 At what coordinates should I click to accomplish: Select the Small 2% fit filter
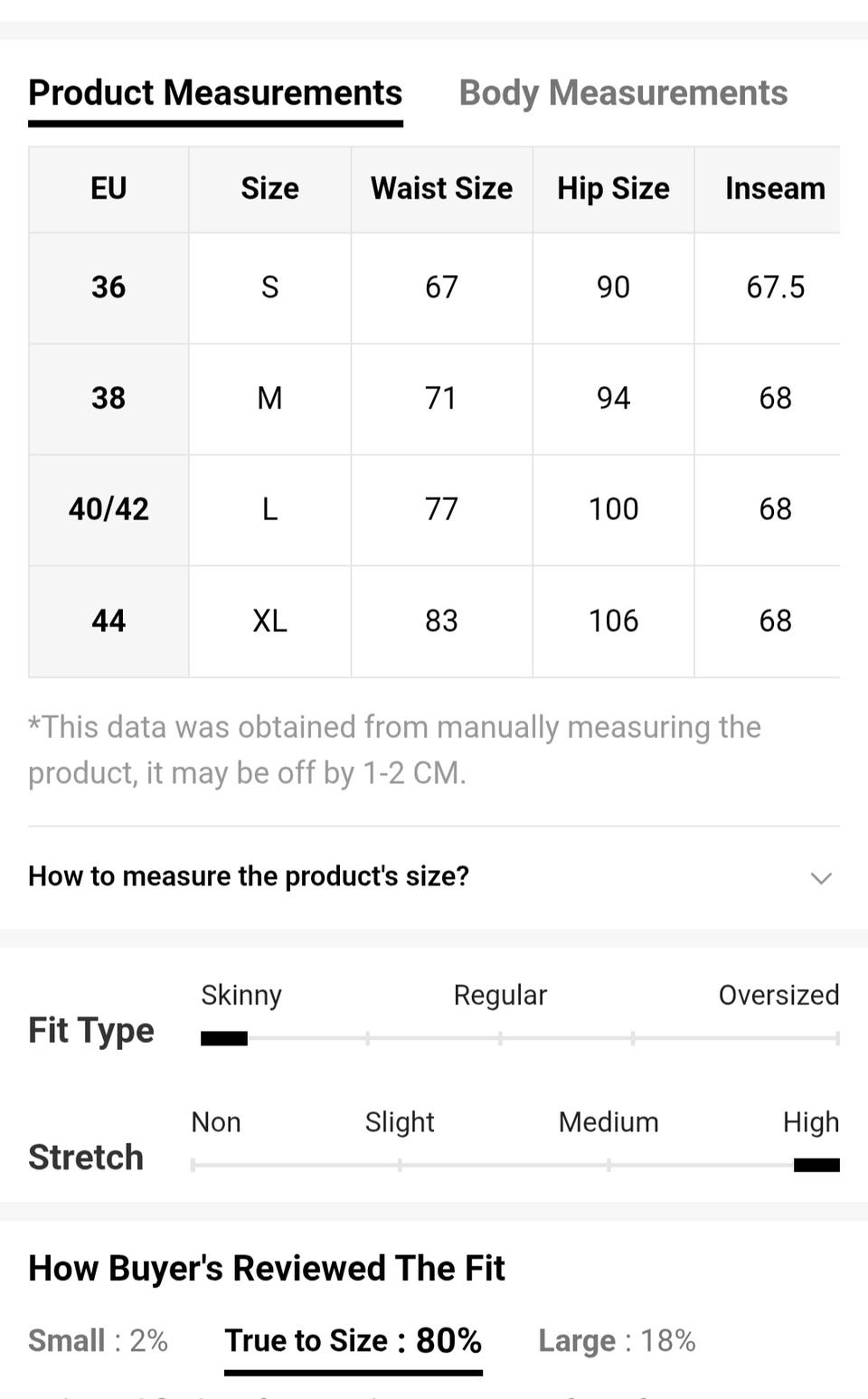coord(98,1340)
